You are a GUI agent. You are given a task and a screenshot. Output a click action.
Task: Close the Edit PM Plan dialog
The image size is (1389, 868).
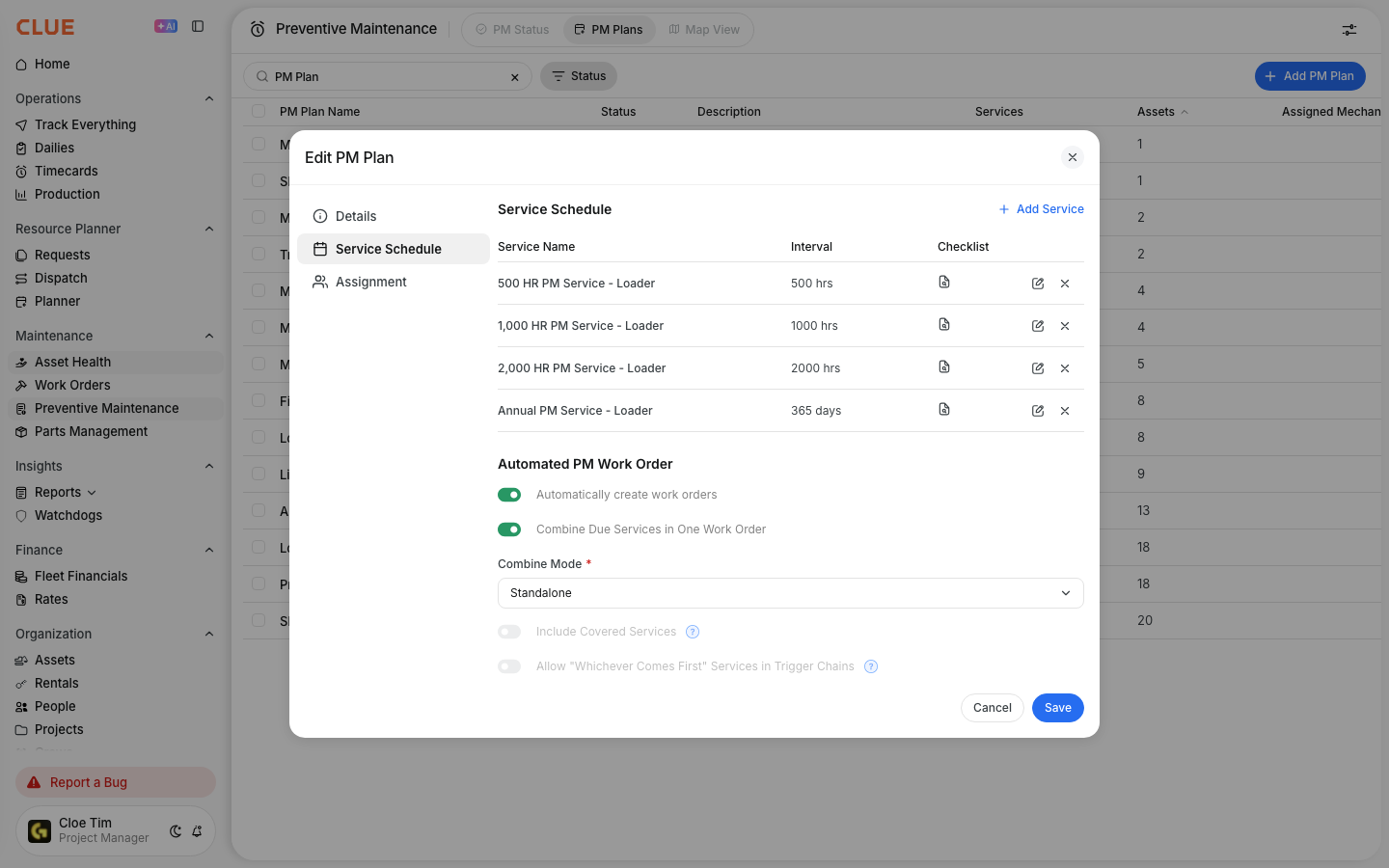click(x=1073, y=157)
